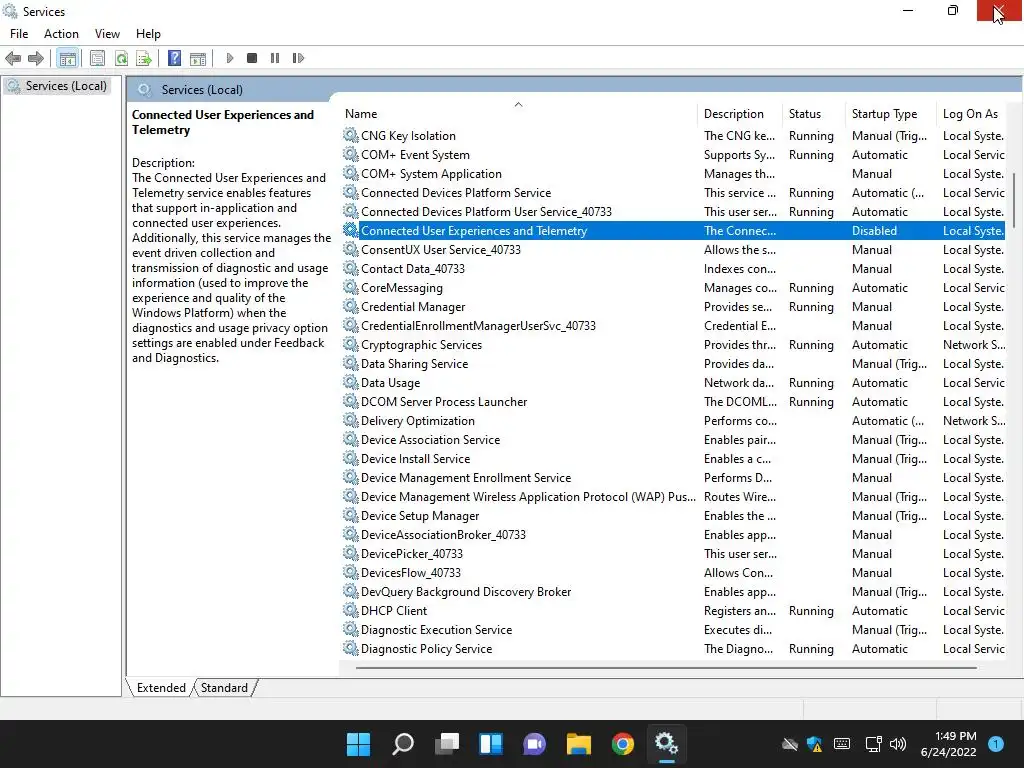Select DevicePicker_40733 service

pos(673,554)
